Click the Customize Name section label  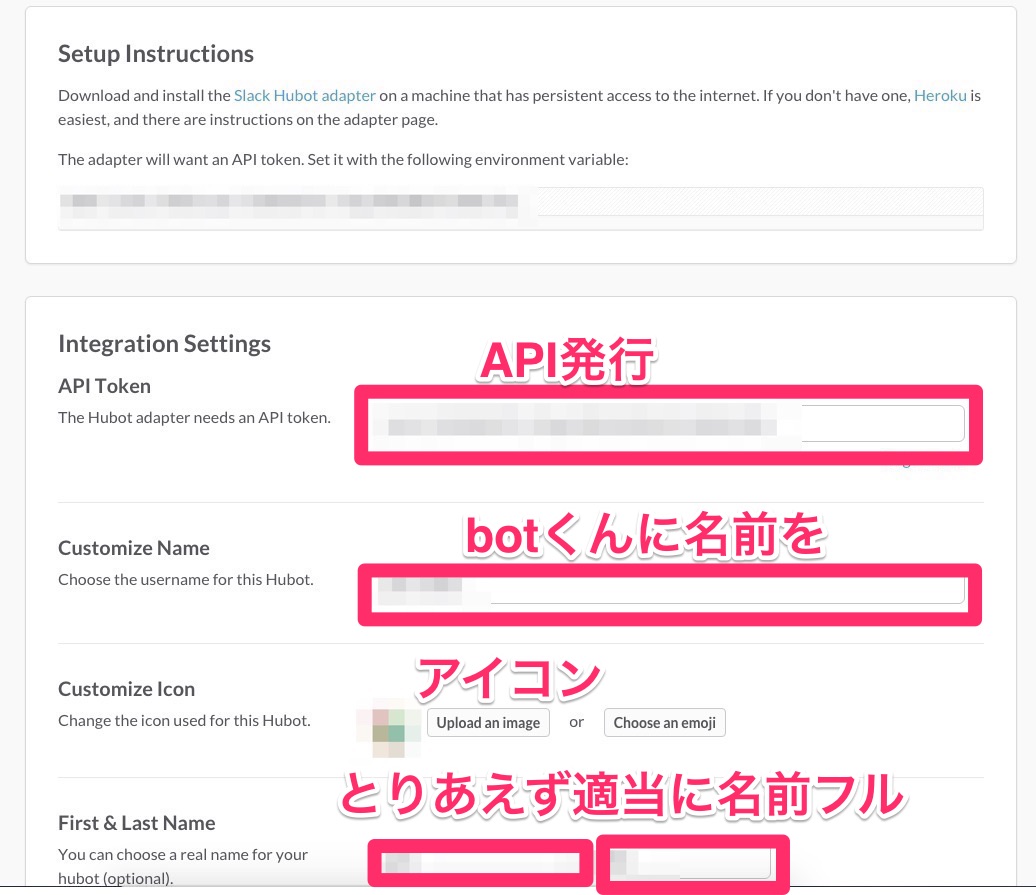click(133, 548)
